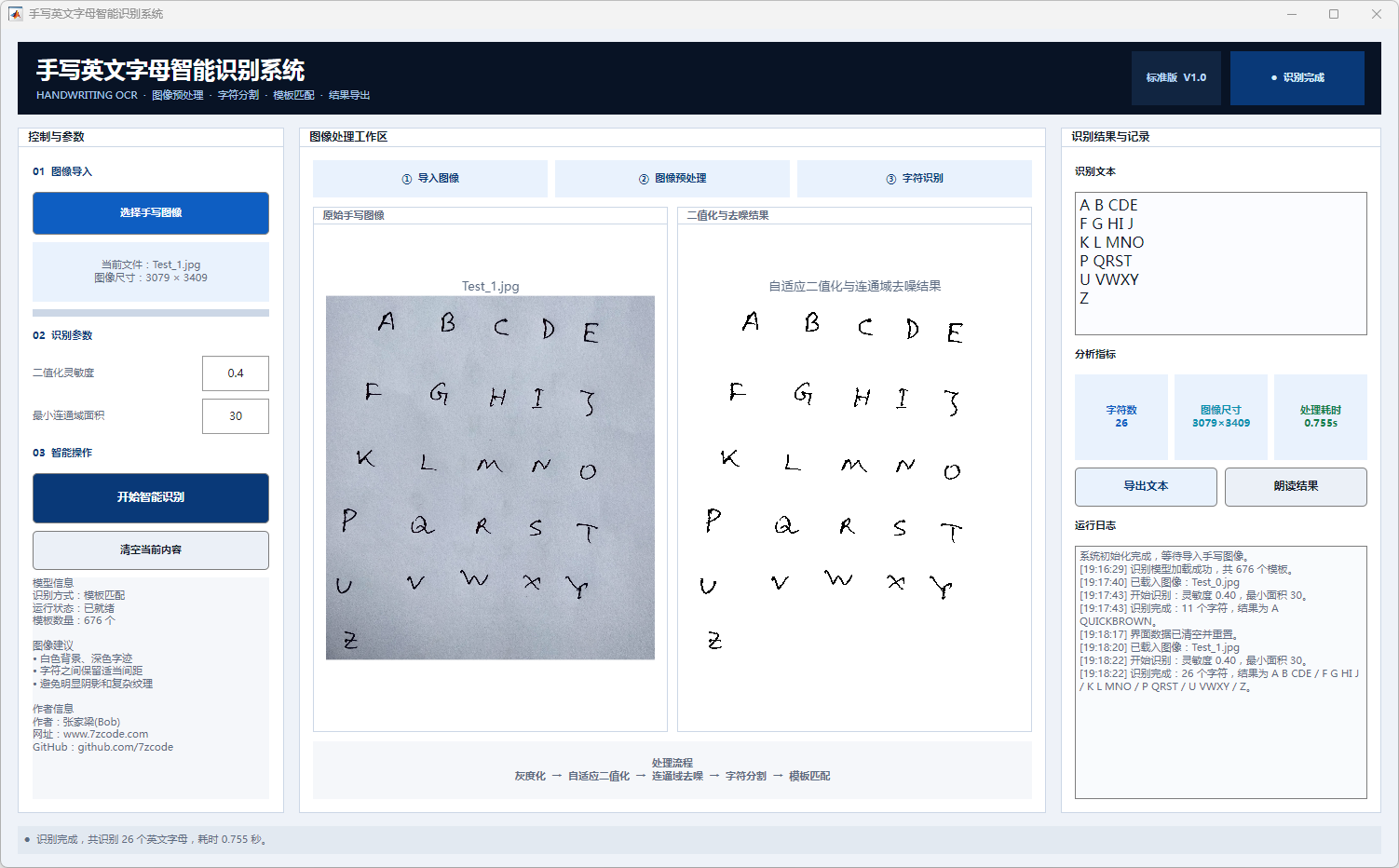
Task: Export text with 导出文本 button
Action: [1146, 487]
